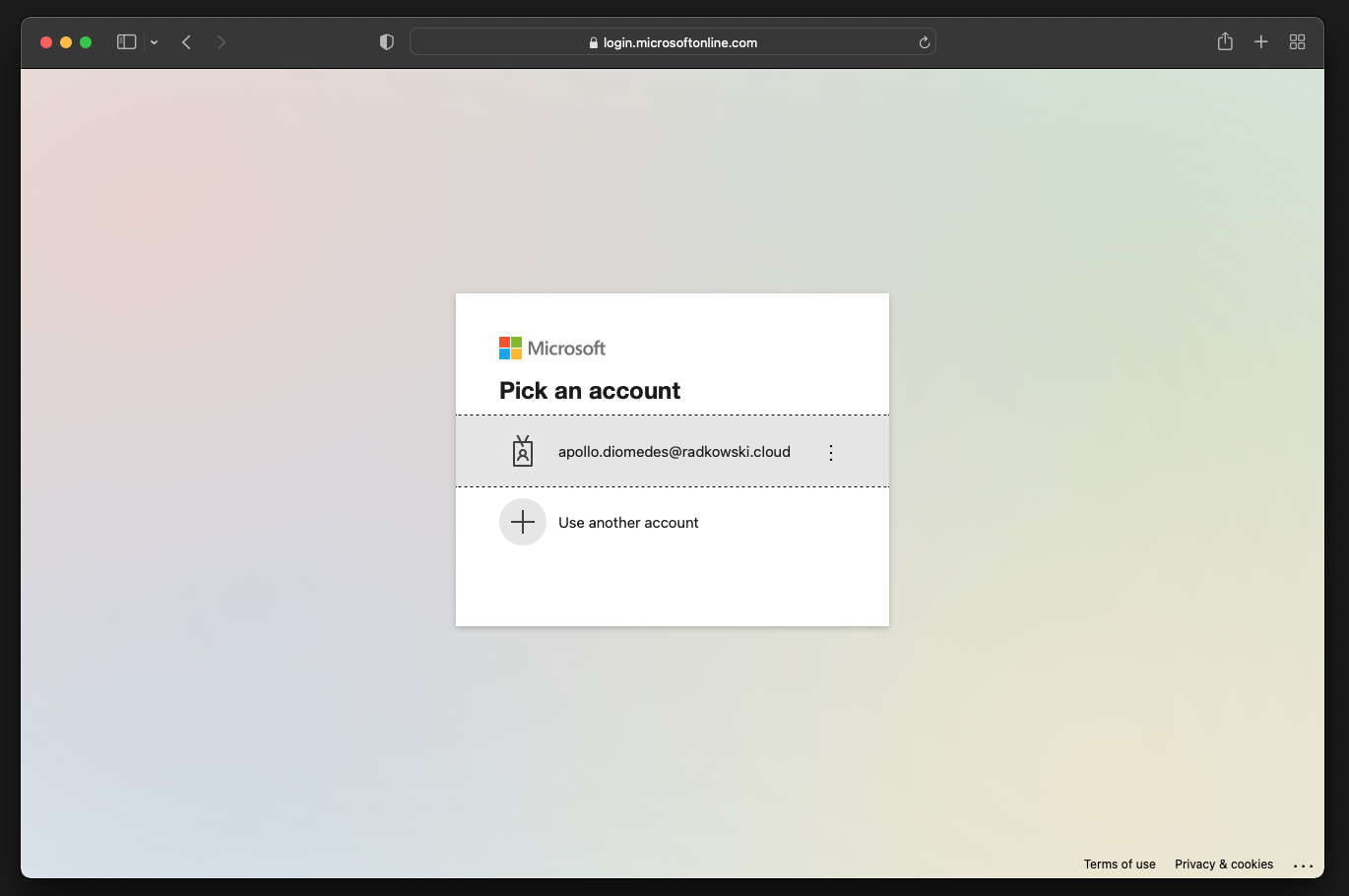Go forward to the next page
This screenshot has height=896, width=1349.
[x=222, y=42]
